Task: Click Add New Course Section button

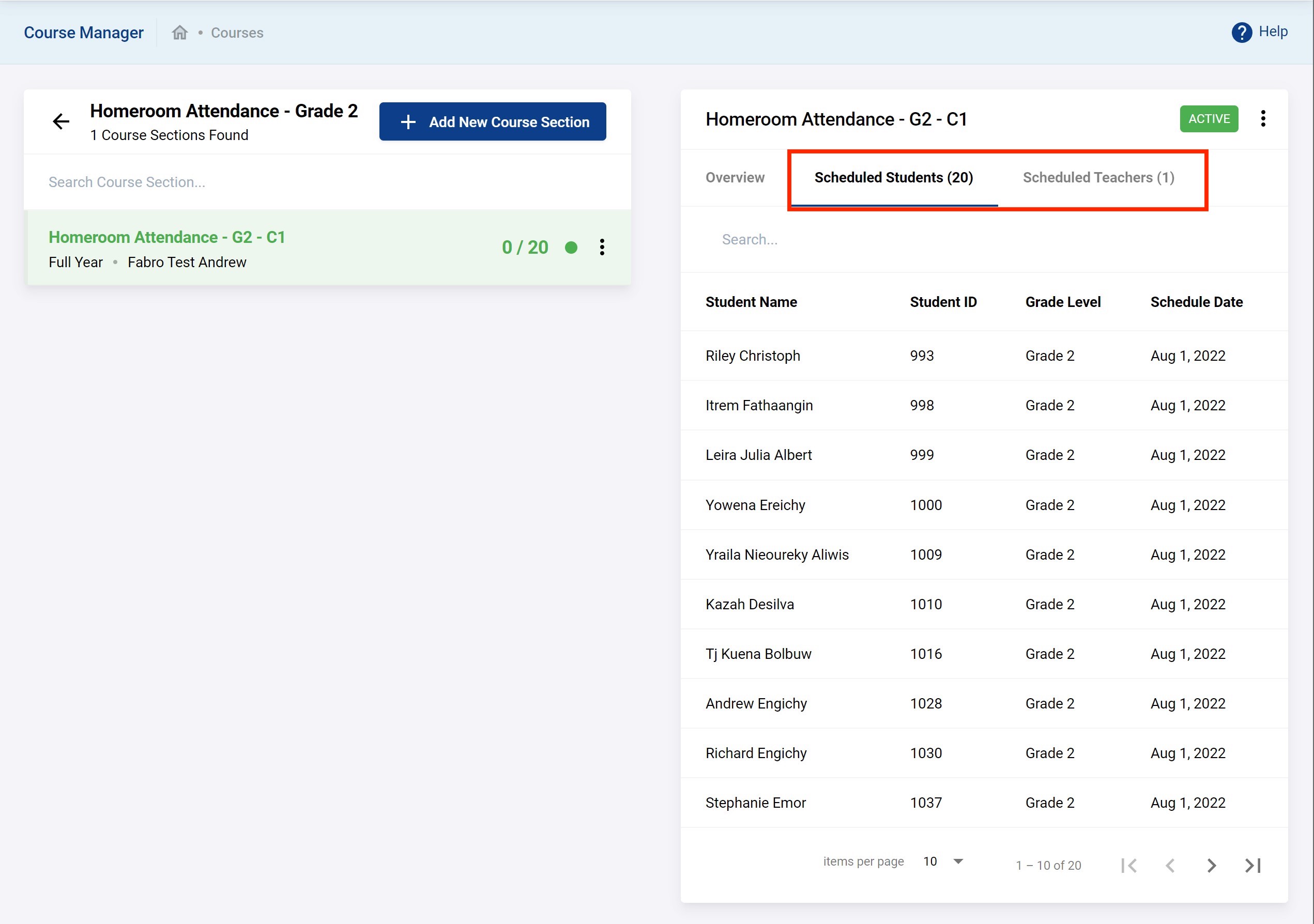Action: 492,122
